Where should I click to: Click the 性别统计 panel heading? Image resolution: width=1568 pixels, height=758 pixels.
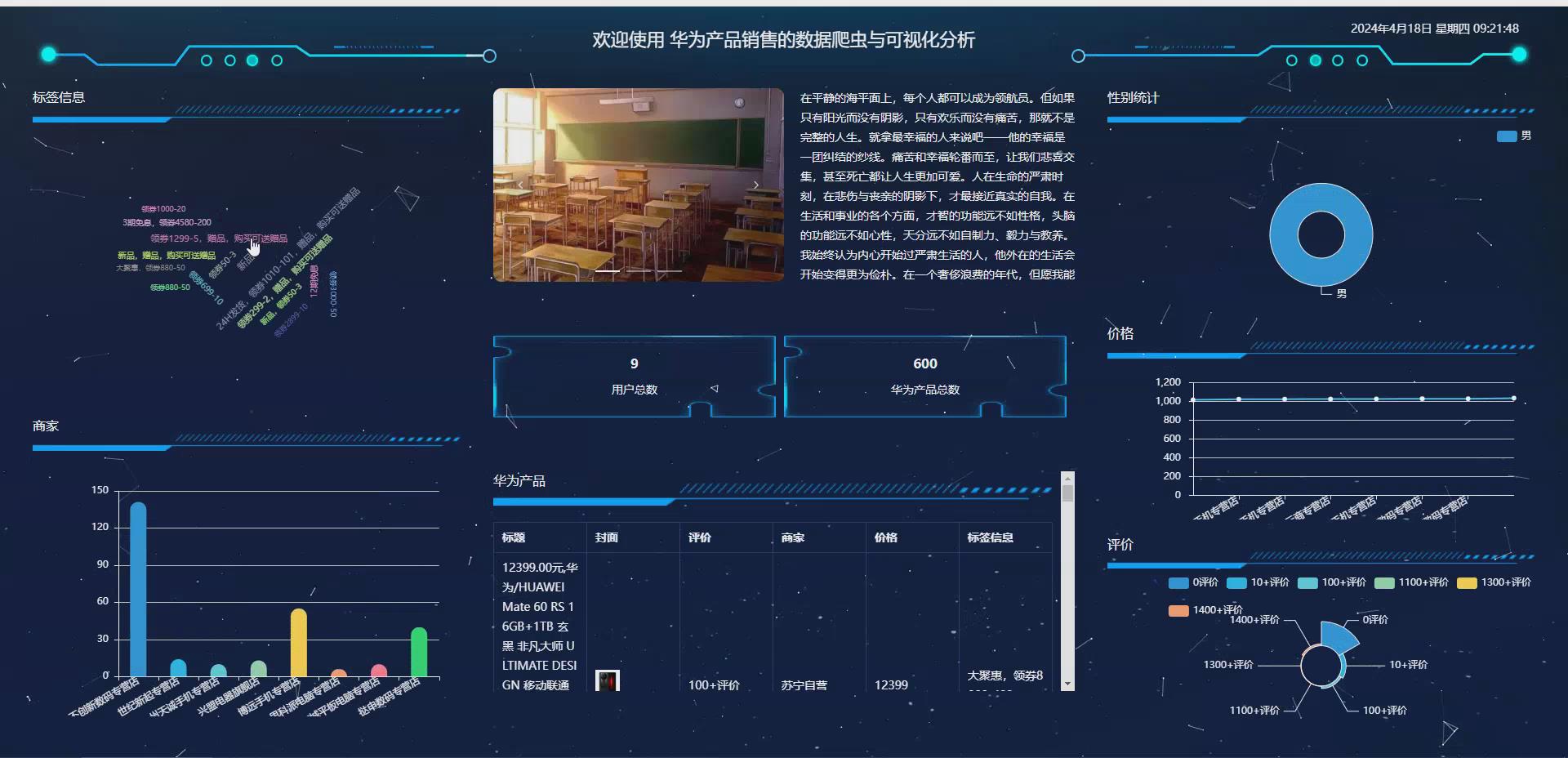[x=1133, y=97]
